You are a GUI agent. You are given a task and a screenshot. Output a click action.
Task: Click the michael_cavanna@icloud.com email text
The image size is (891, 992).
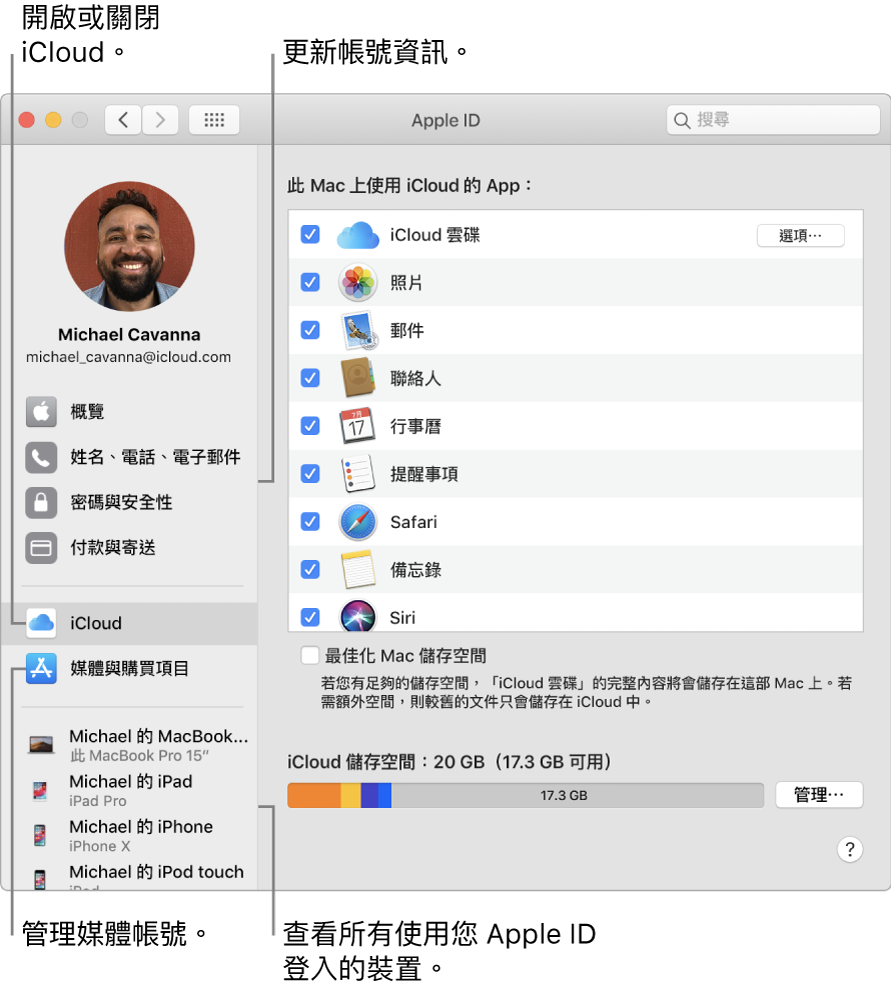[128, 357]
